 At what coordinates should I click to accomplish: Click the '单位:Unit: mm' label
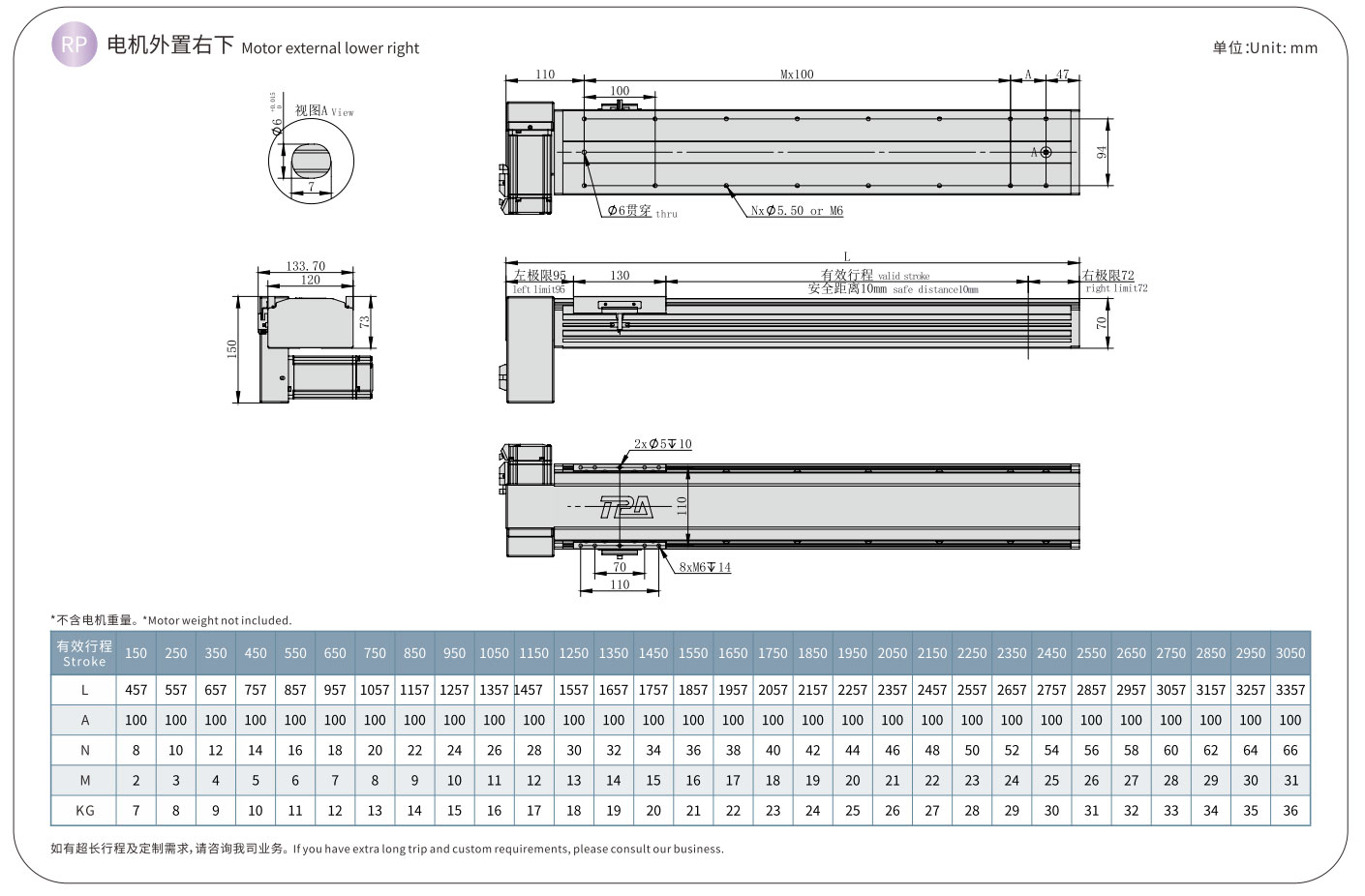pyautogui.click(x=1265, y=47)
